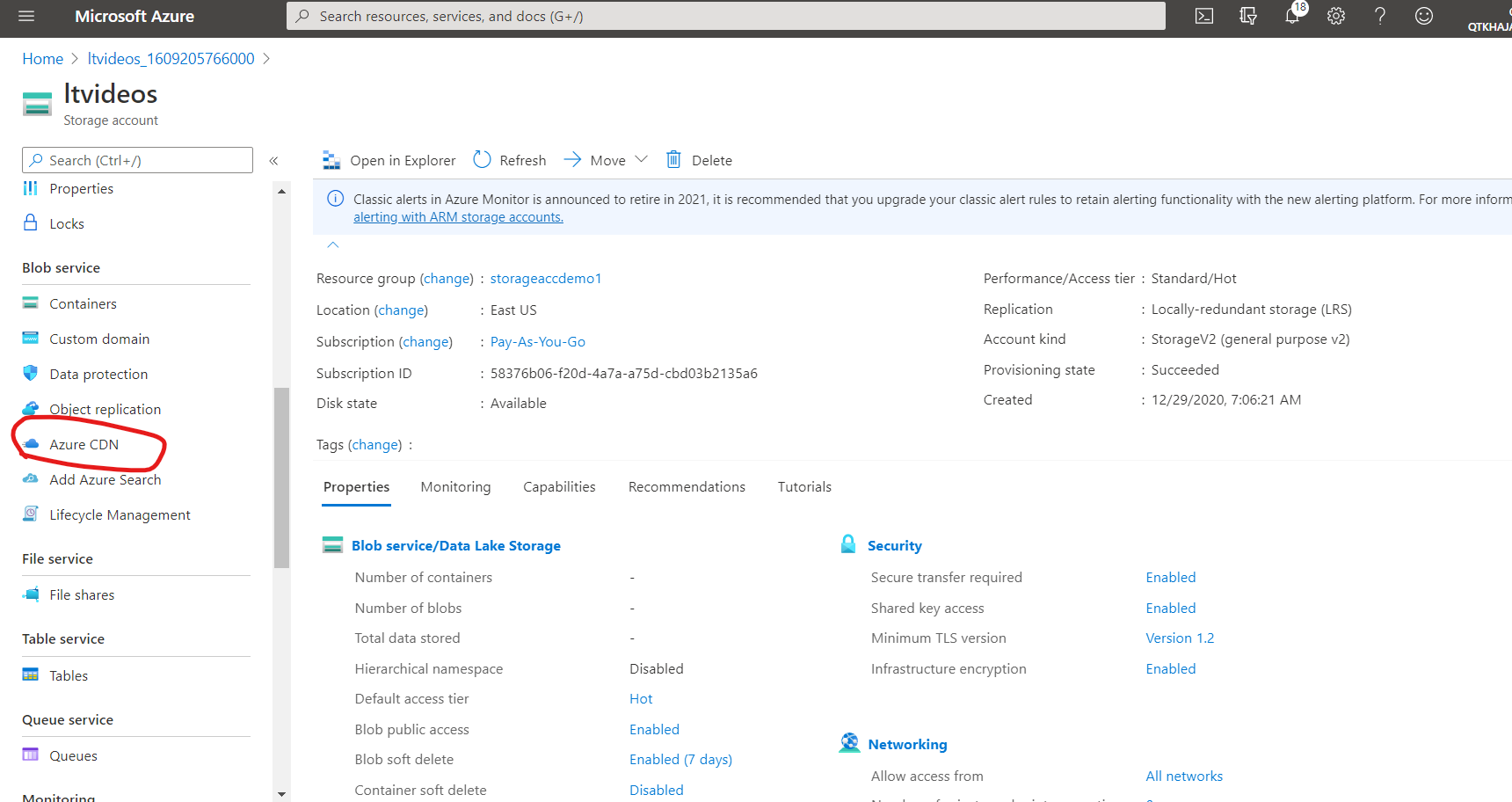This screenshot has height=802, width=1512.
Task: Open Properties in the left menu
Action: tap(81, 188)
